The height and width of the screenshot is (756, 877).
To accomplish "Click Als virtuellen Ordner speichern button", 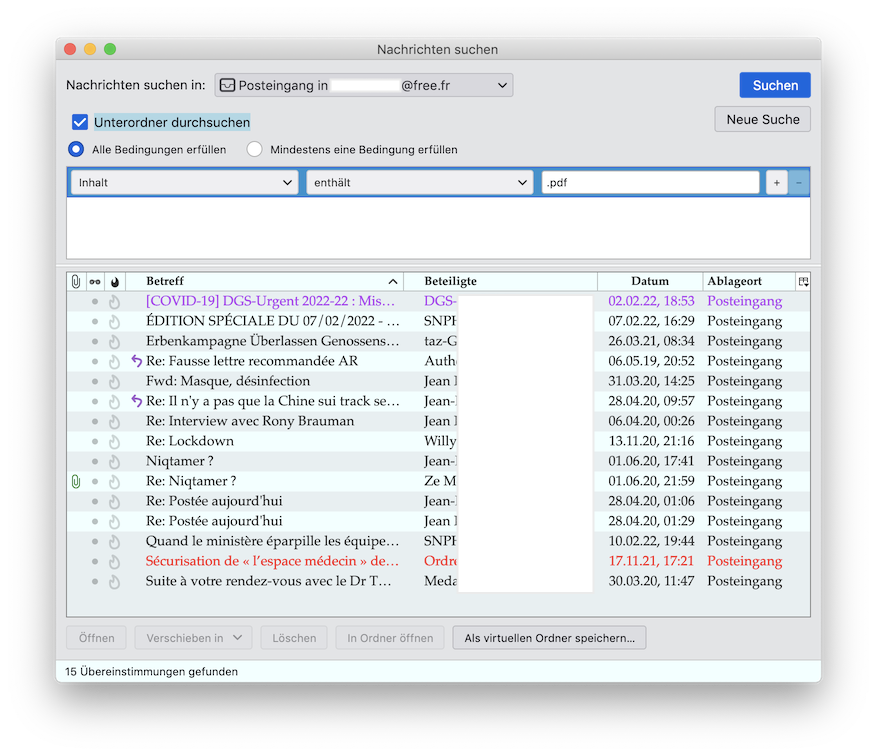I will [x=549, y=638].
